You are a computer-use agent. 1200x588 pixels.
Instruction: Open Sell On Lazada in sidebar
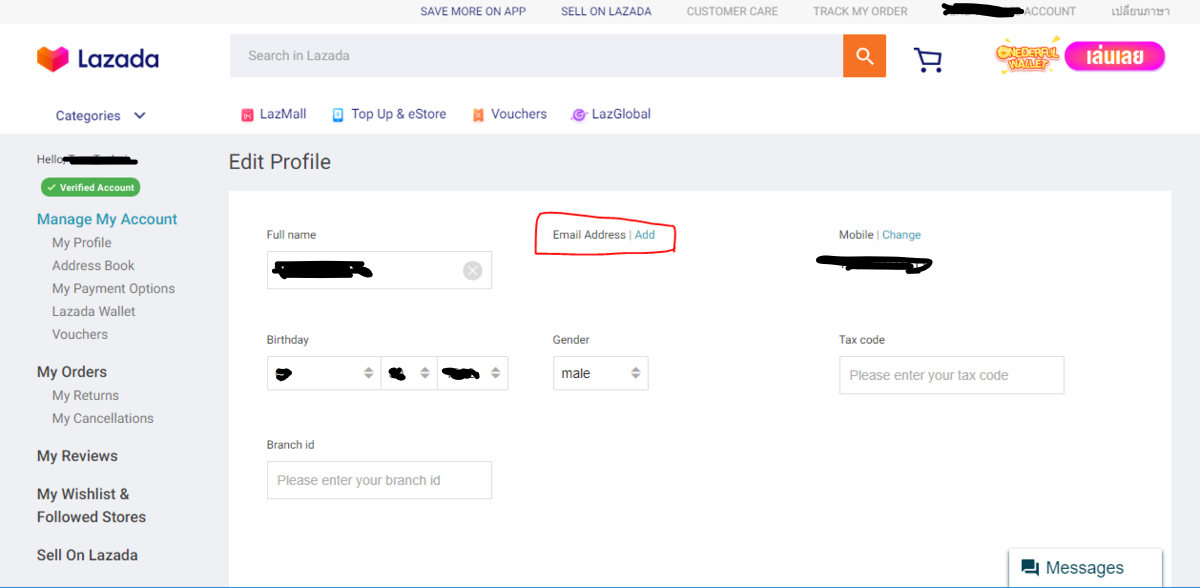pos(87,555)
